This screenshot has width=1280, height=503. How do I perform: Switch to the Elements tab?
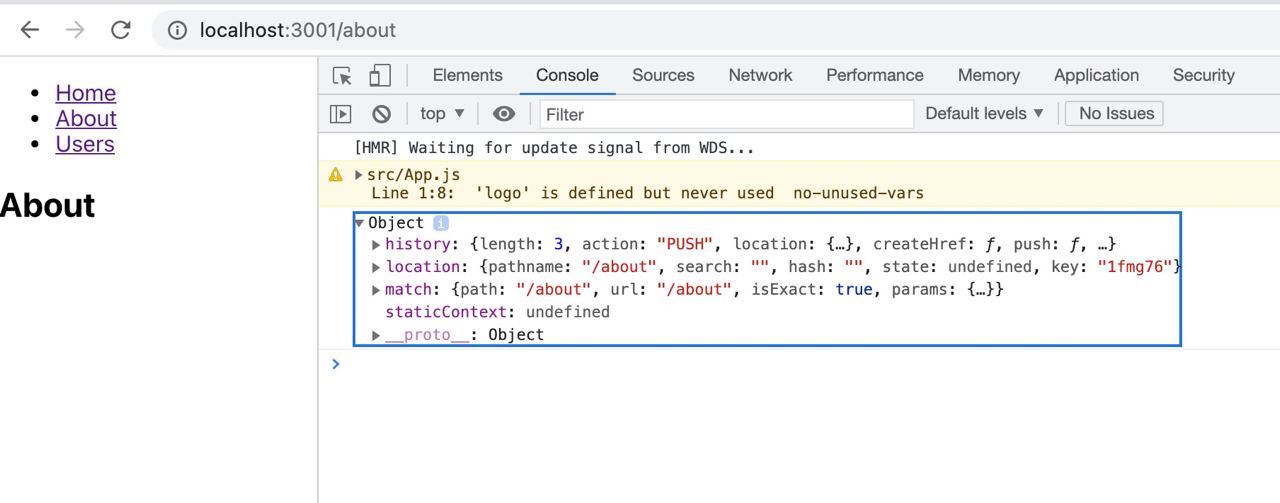tap(467, 75)
